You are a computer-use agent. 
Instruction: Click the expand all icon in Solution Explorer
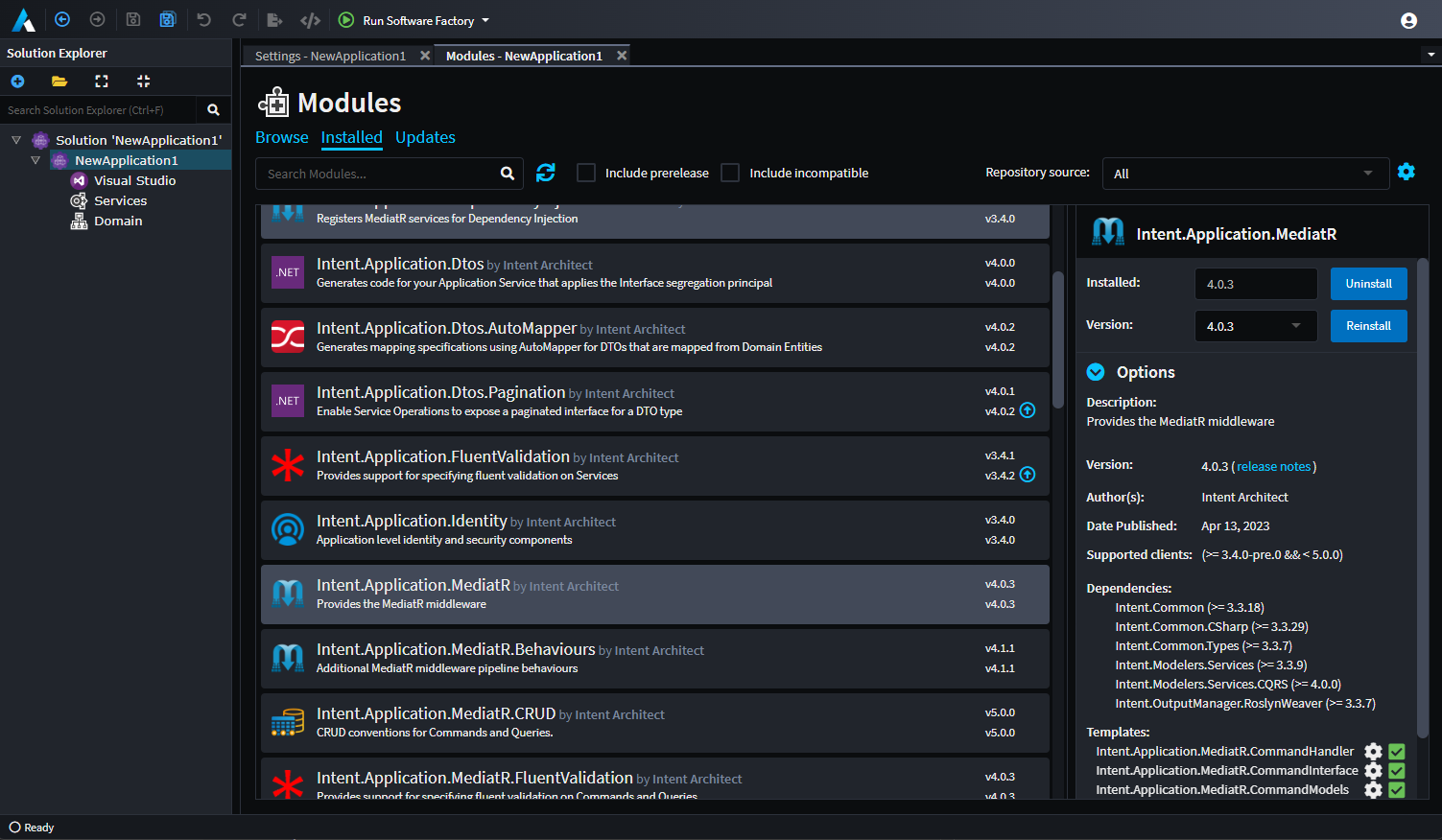[x=102, y=82]
